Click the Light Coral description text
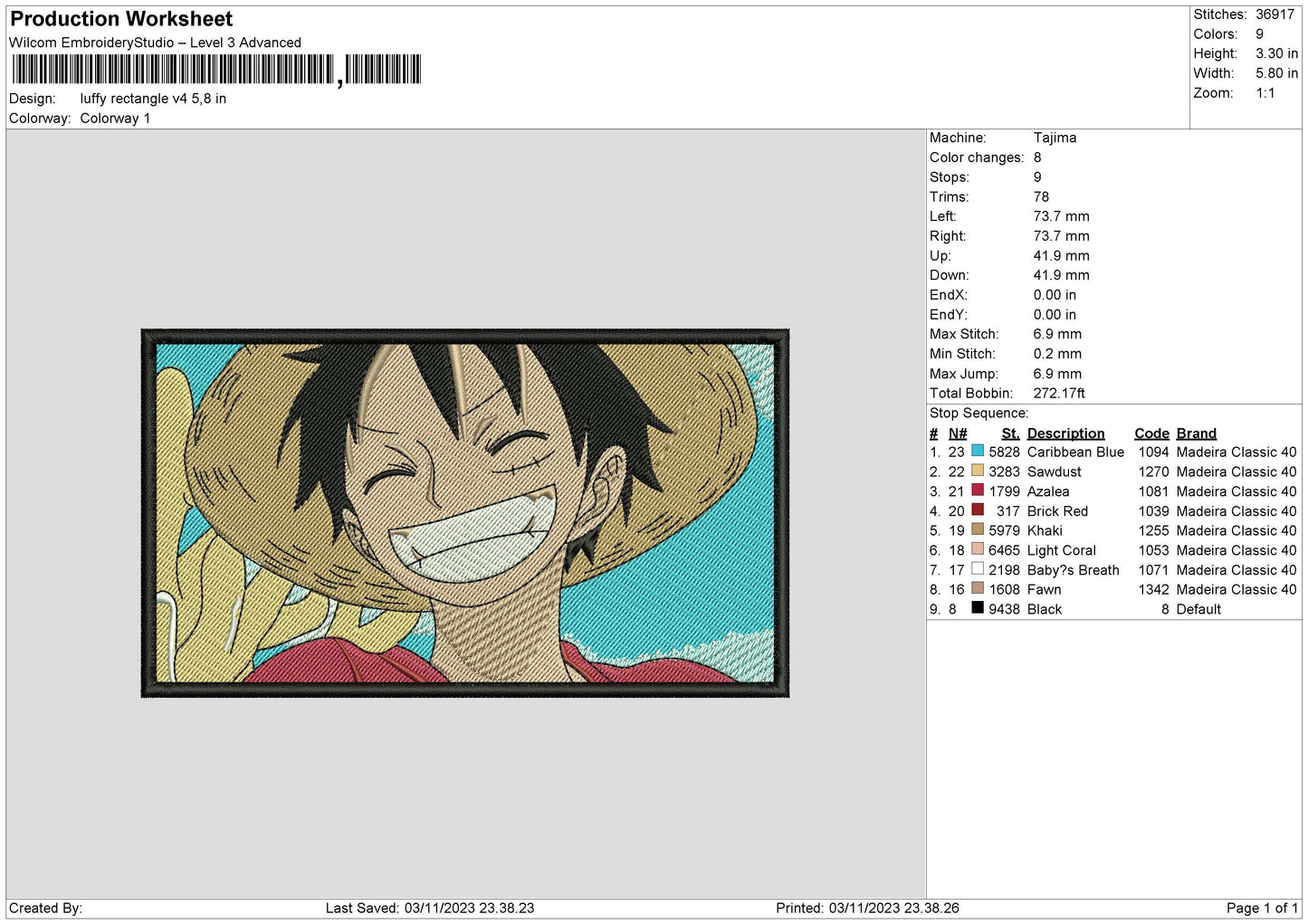 point(1061,551)
